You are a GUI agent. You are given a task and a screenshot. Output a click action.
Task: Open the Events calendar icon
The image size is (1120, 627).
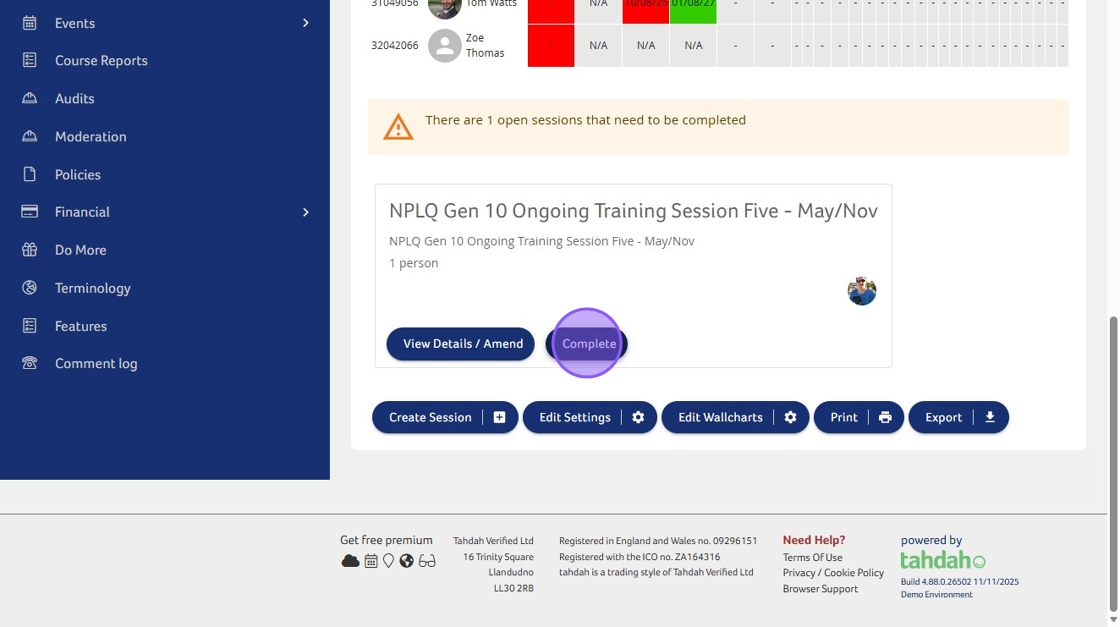29,23
